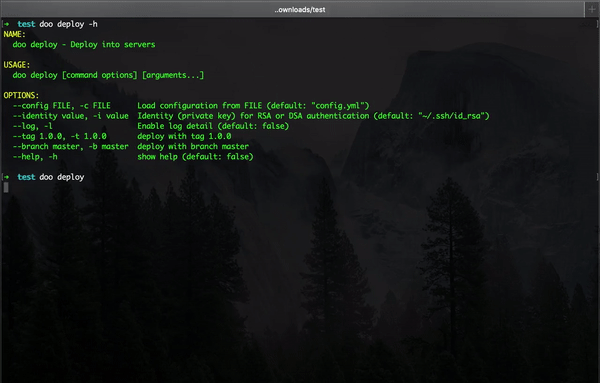Click the '--help, -h' option
The height and width of the screenshot is (383, 600).
click(35, 156)
